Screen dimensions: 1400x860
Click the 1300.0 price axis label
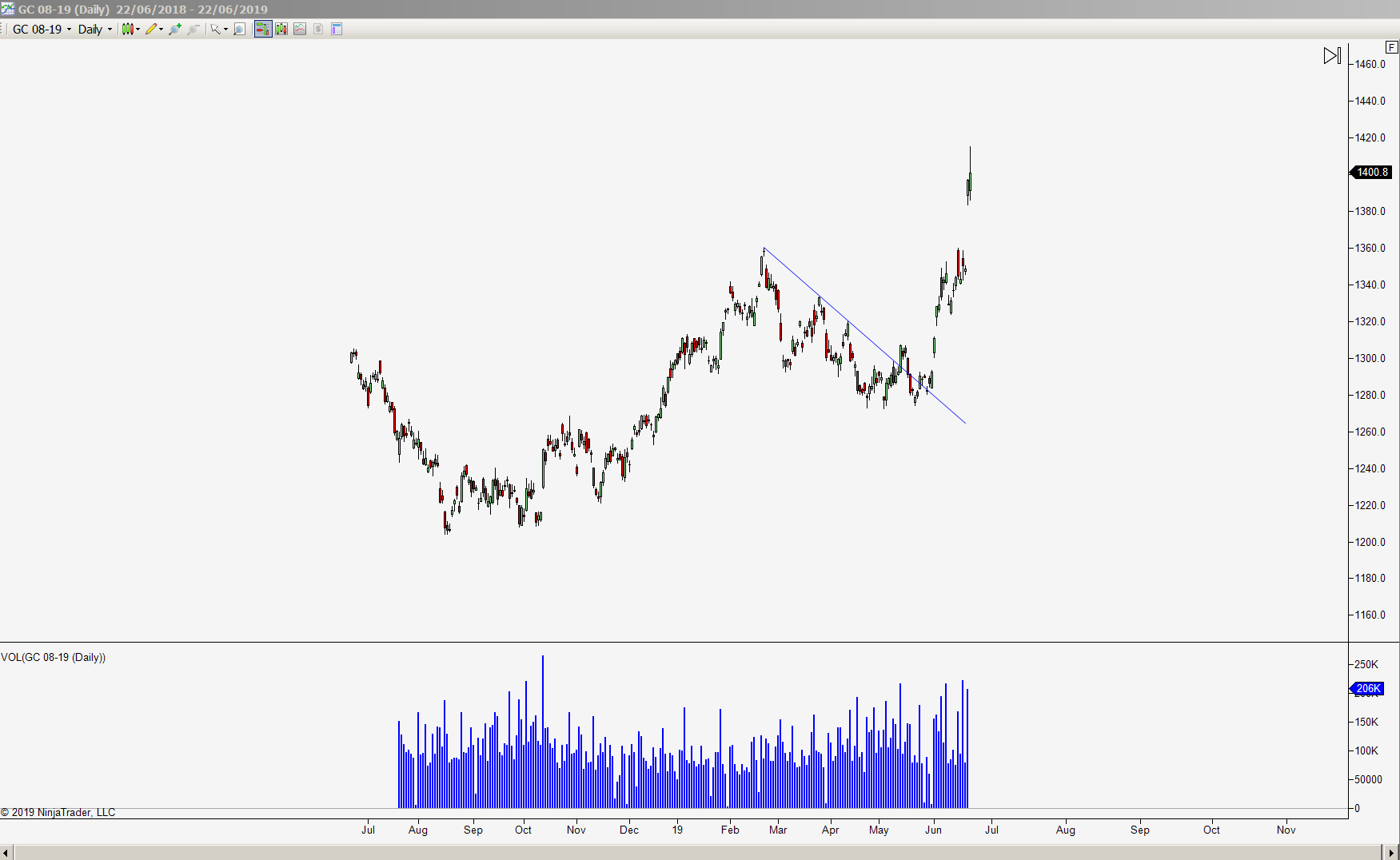click(1370, 358)
